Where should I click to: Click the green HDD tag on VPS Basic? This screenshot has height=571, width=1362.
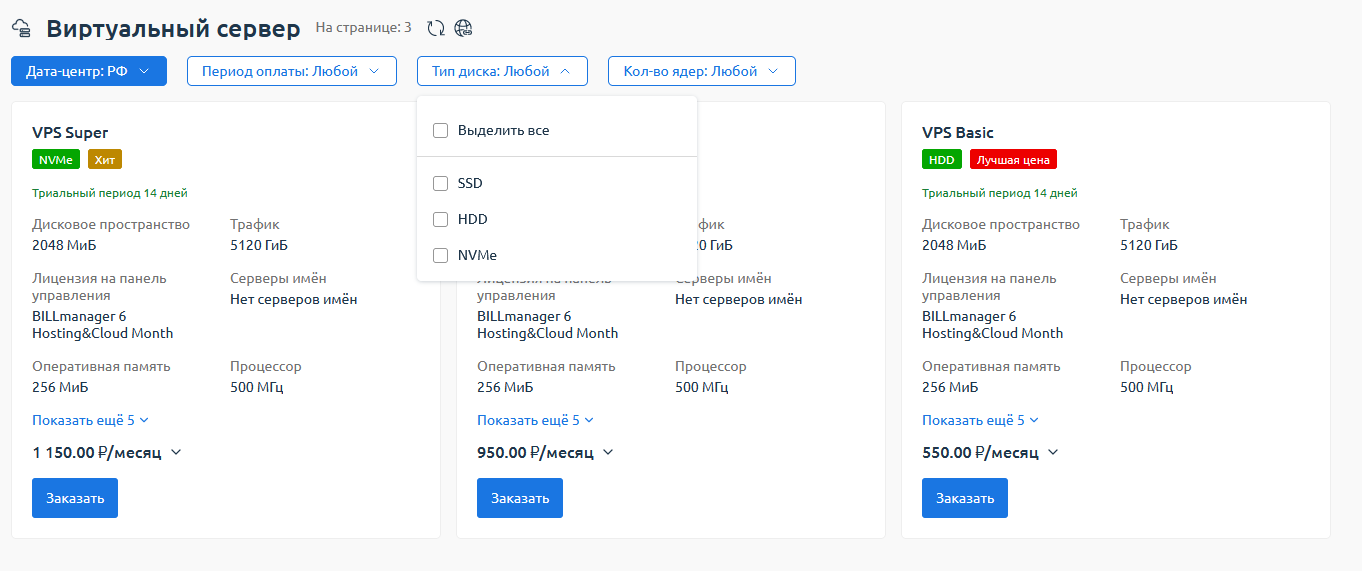(x=942, y=159)
